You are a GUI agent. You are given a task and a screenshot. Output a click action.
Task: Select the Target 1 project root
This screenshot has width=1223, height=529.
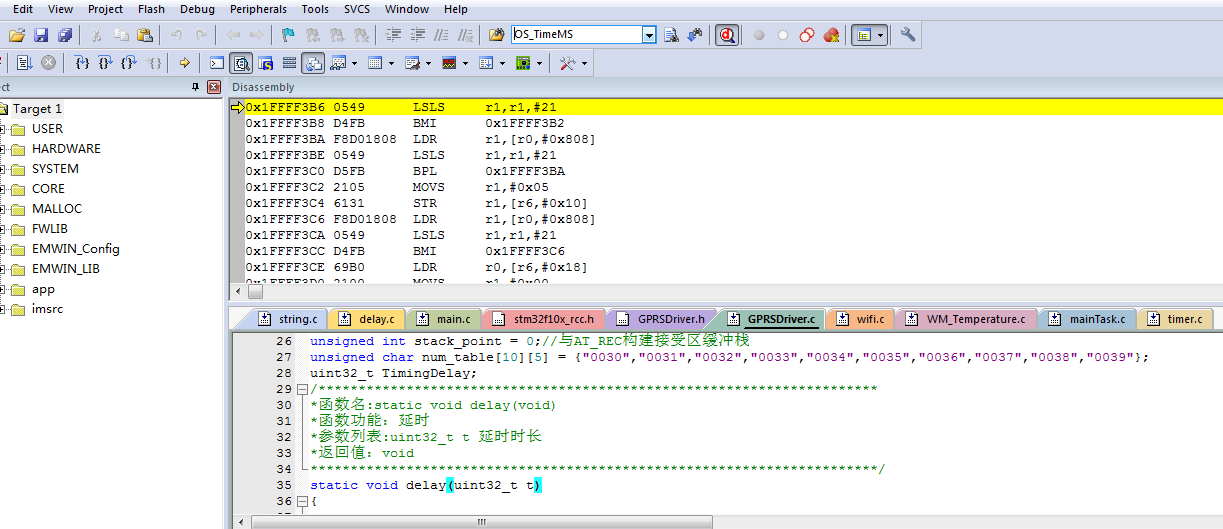37,109
